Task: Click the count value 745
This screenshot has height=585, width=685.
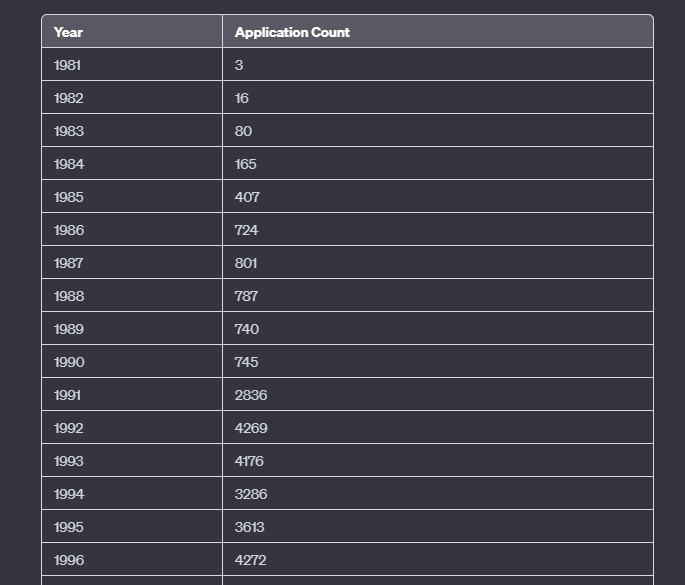Action: click(x=246, y=362)
